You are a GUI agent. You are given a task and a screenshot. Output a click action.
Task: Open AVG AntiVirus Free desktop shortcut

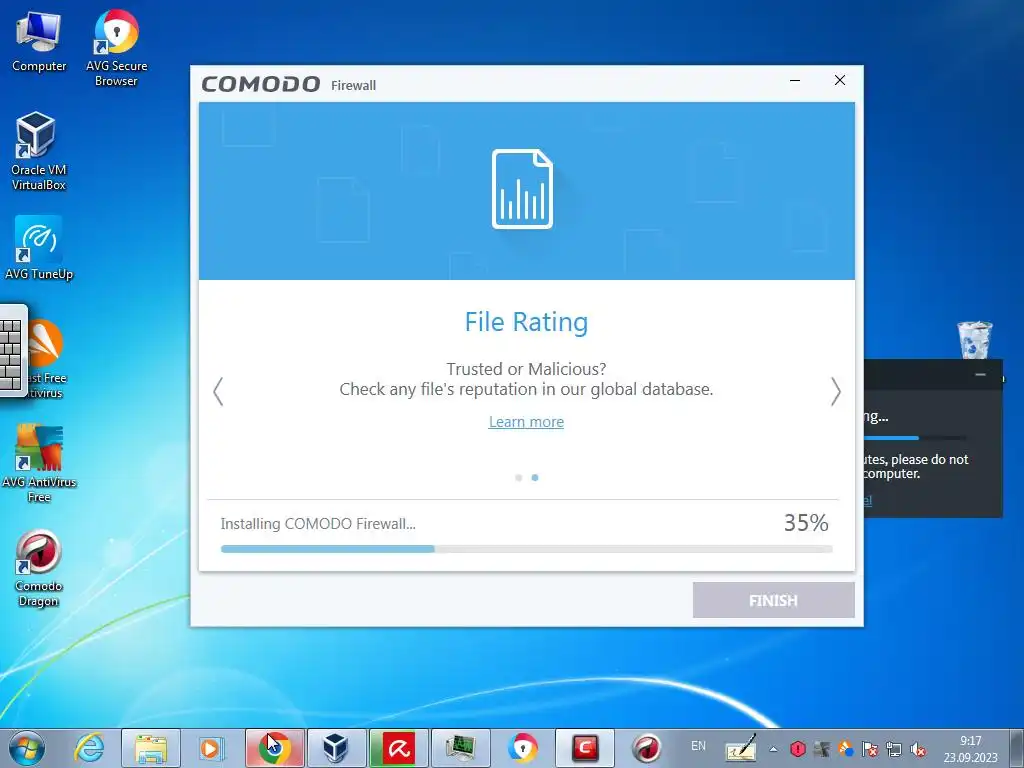pyautogui.click(x=39, y=463)
